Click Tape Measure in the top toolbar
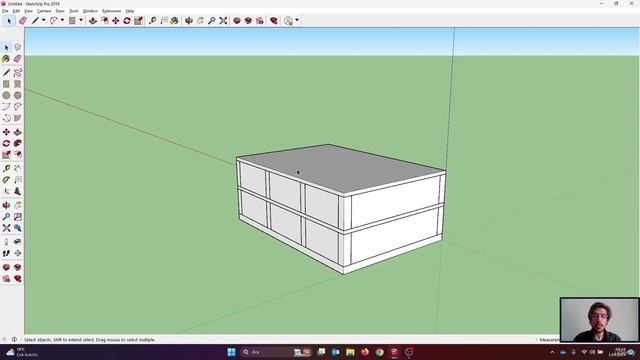This screenshot has width=640, height=360. click(x=153, y=20)
